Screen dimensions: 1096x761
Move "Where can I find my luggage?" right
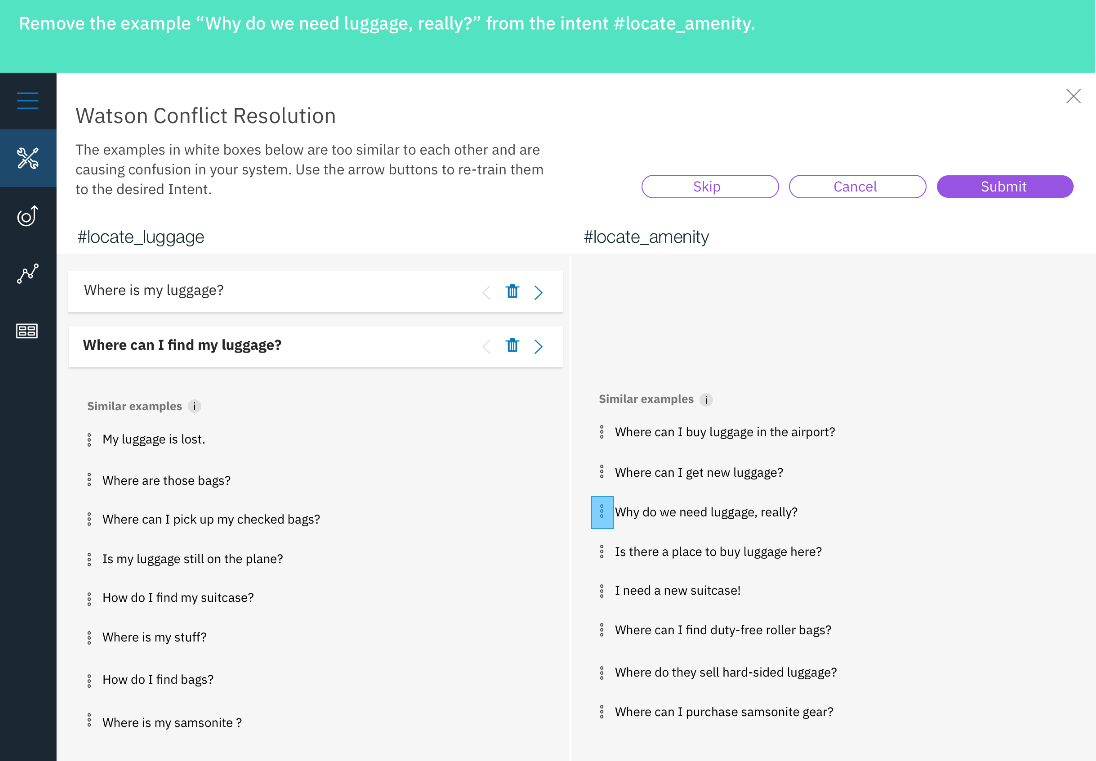pyautogui.click(x=538, y=347)
